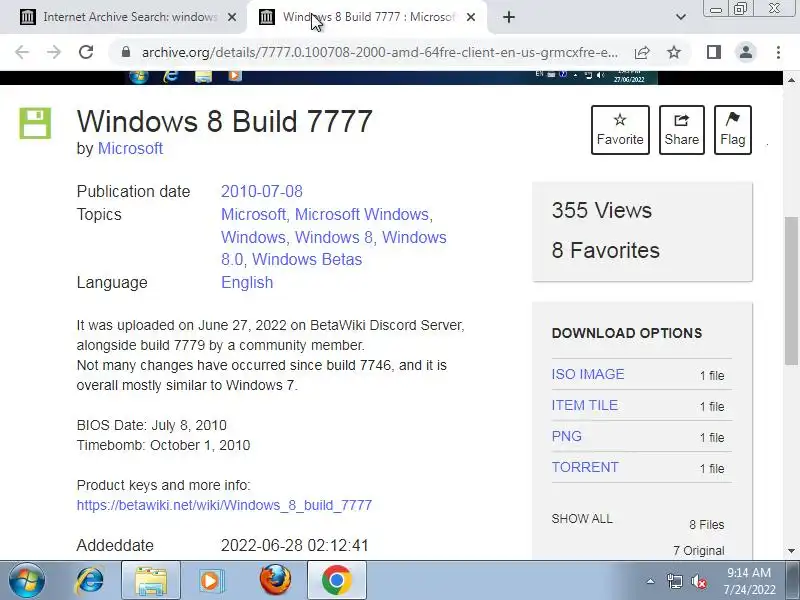Open Chrome profile menu
800x600 pixels.
(746, 52)
